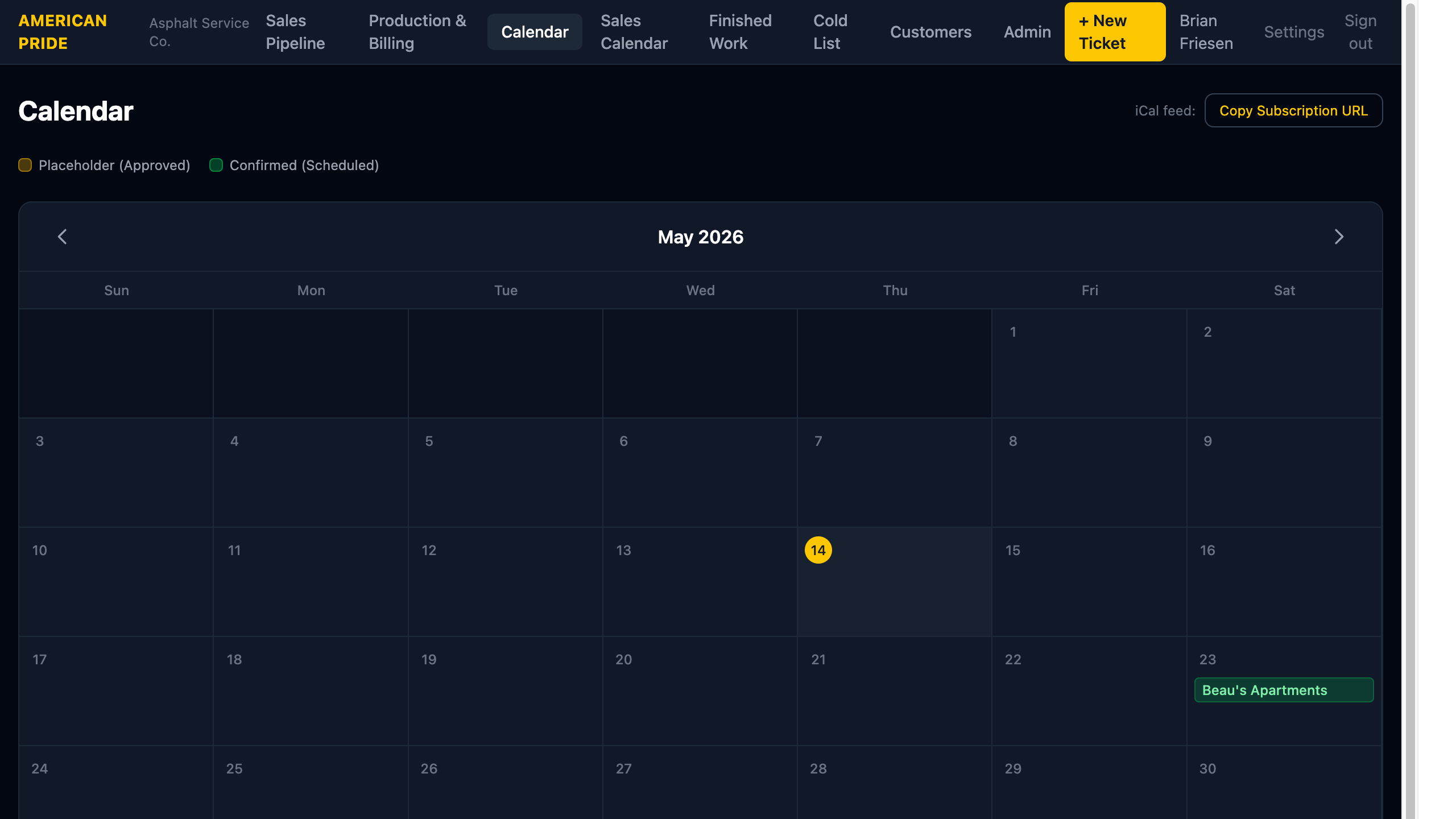Click the Sun weekday column header

coord(117,290)
